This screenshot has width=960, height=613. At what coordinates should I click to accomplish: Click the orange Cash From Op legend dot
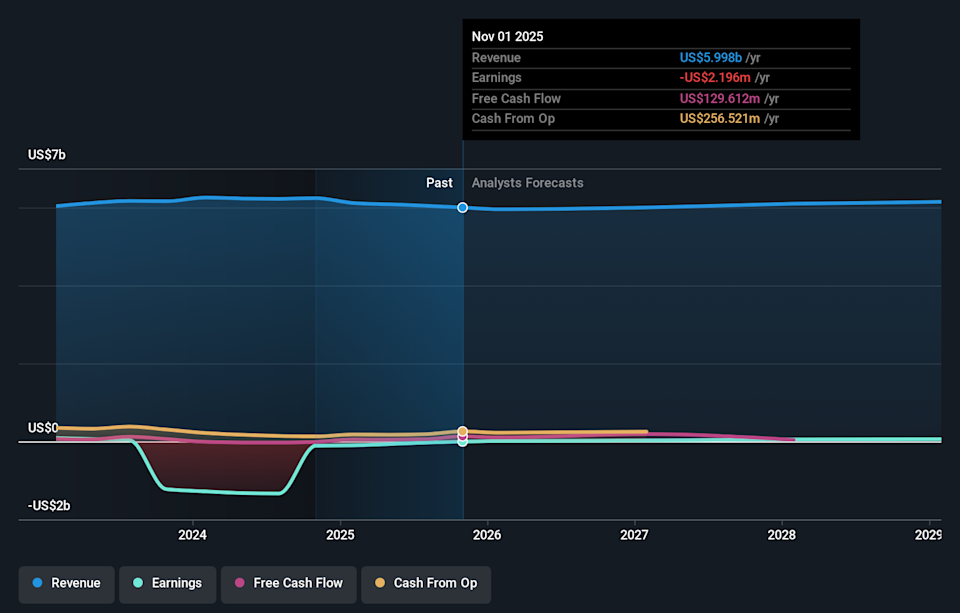pyautogui.click(x=379, y=583)
